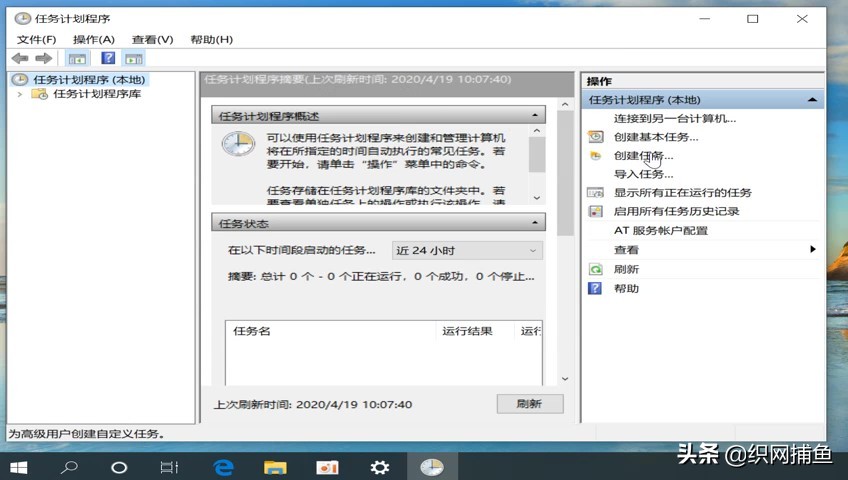The height and width of the screenshot is (480, 848).
Task: Click the center pane scroll-down arrow
Action: pyautogui.click(x=565, y=379)
